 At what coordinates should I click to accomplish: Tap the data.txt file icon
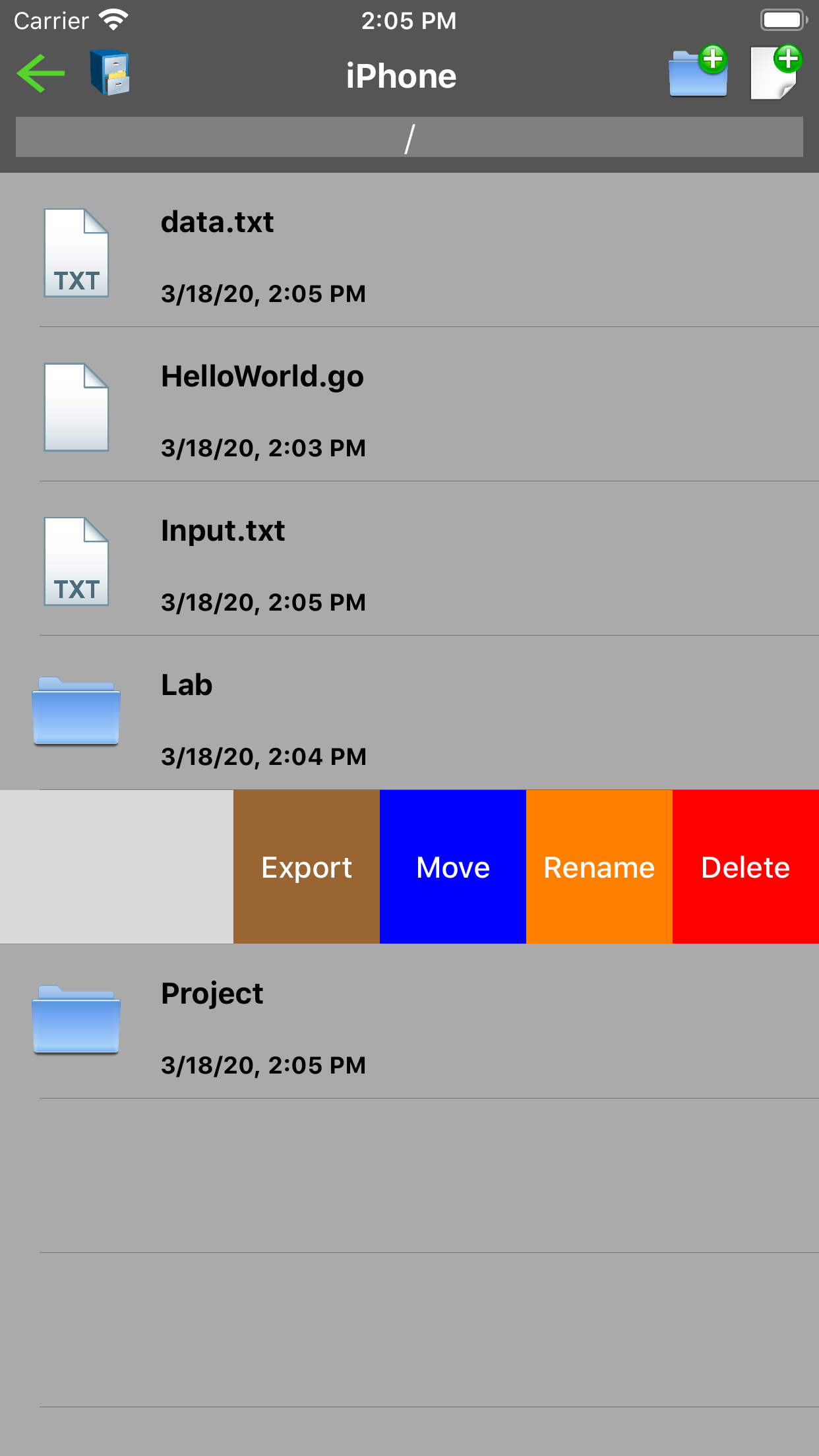(x=76, y=253)
